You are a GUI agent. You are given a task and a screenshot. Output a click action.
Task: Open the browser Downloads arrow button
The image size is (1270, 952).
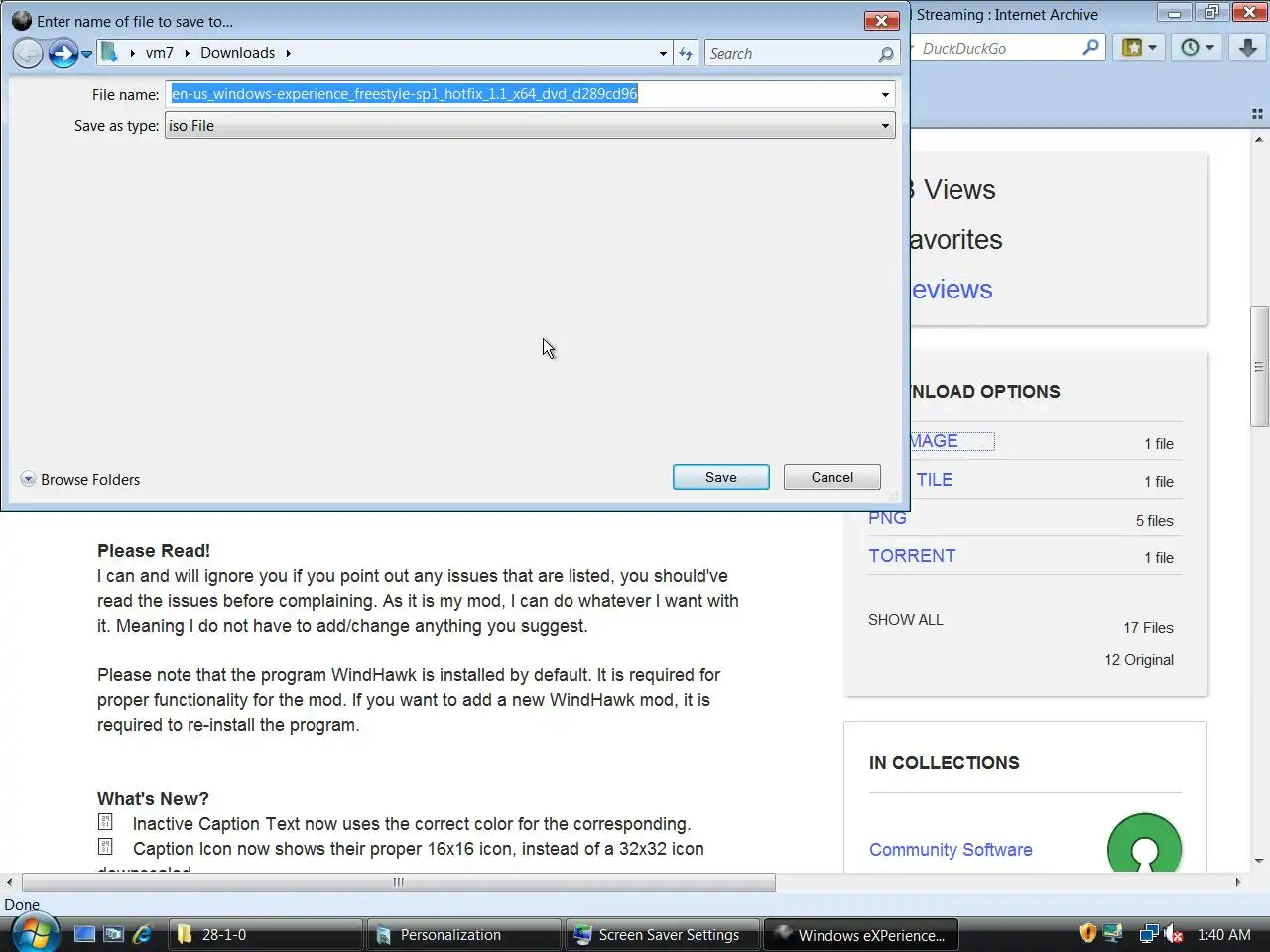(x=1247, y=47)
